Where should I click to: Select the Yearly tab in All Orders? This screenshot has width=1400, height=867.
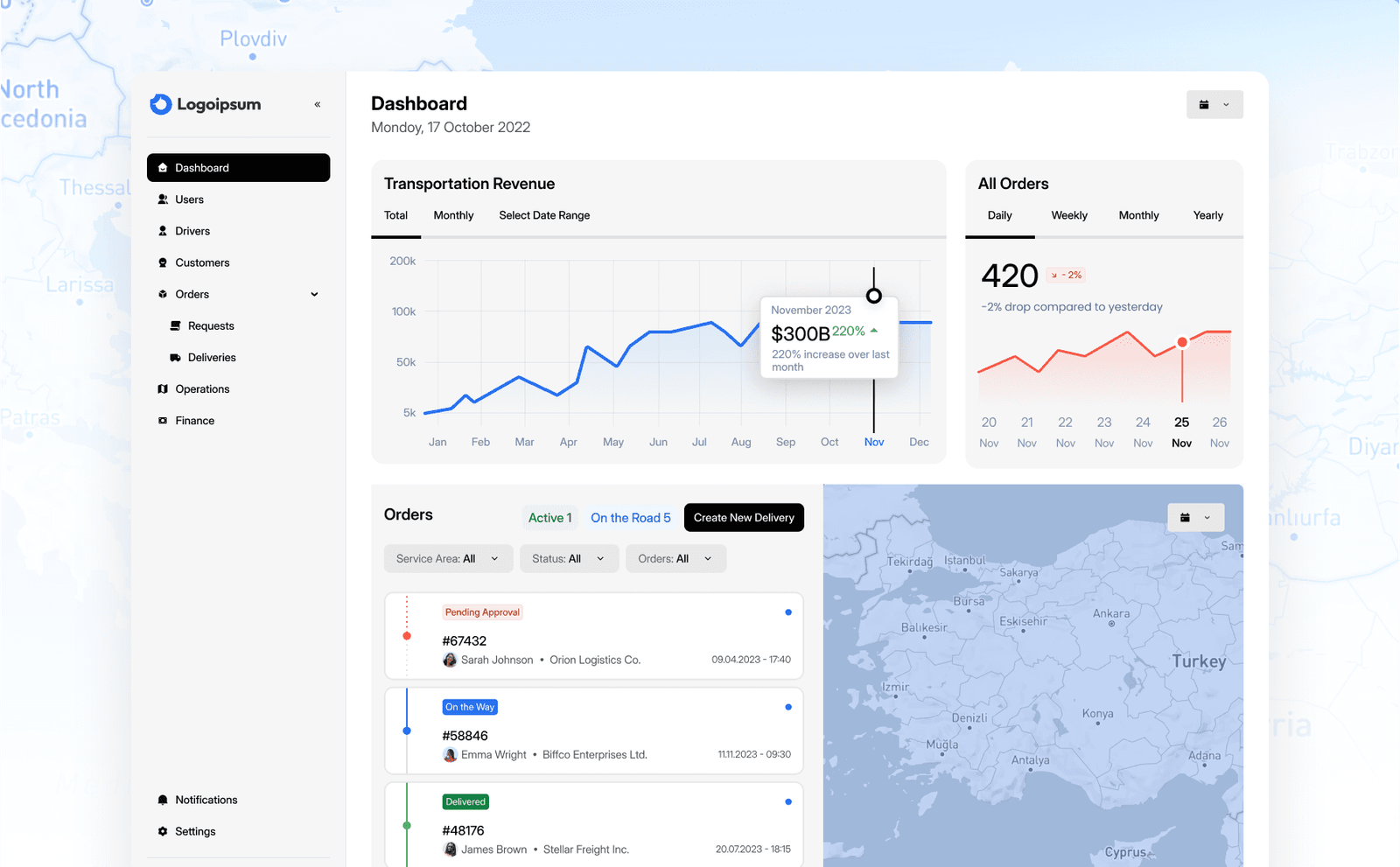point(1207,215)
